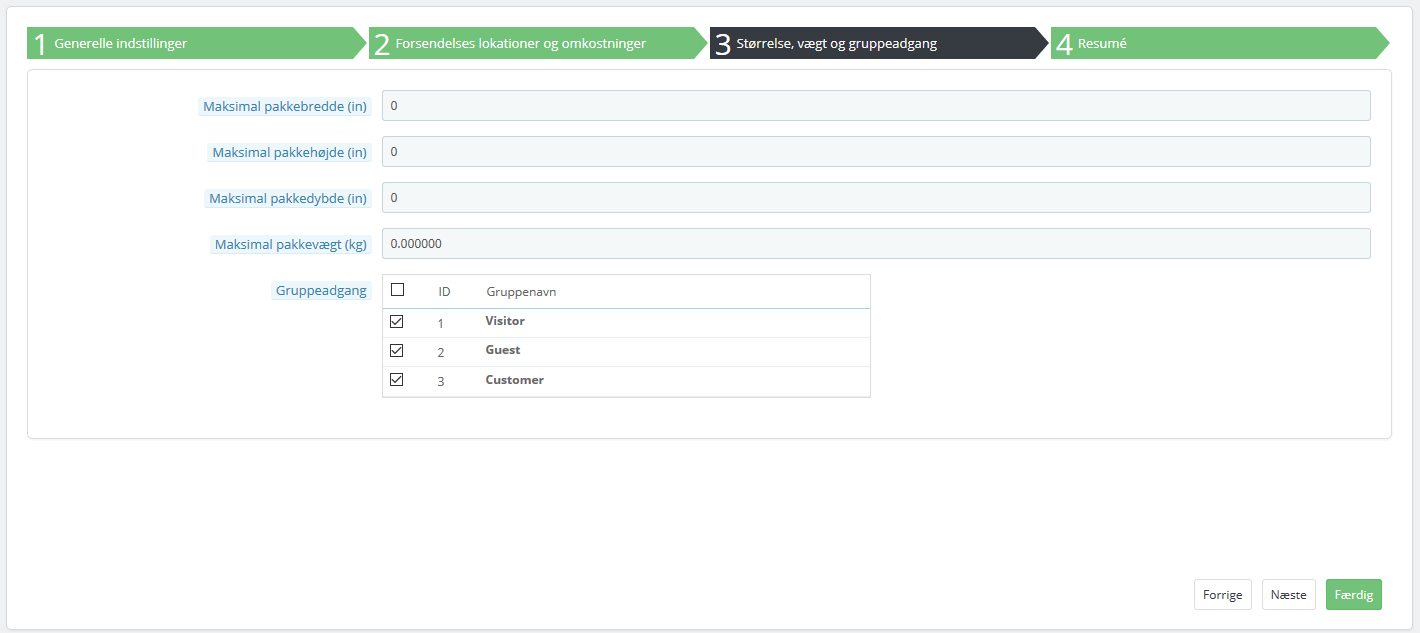Click the Forrige button

click(1223, 595)
